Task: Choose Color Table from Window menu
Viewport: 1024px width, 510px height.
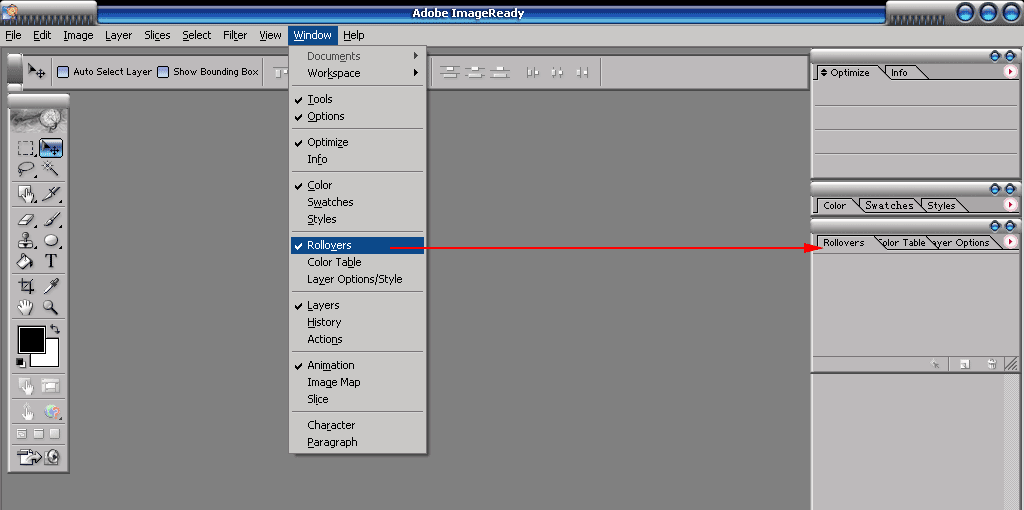Action: 357,262
